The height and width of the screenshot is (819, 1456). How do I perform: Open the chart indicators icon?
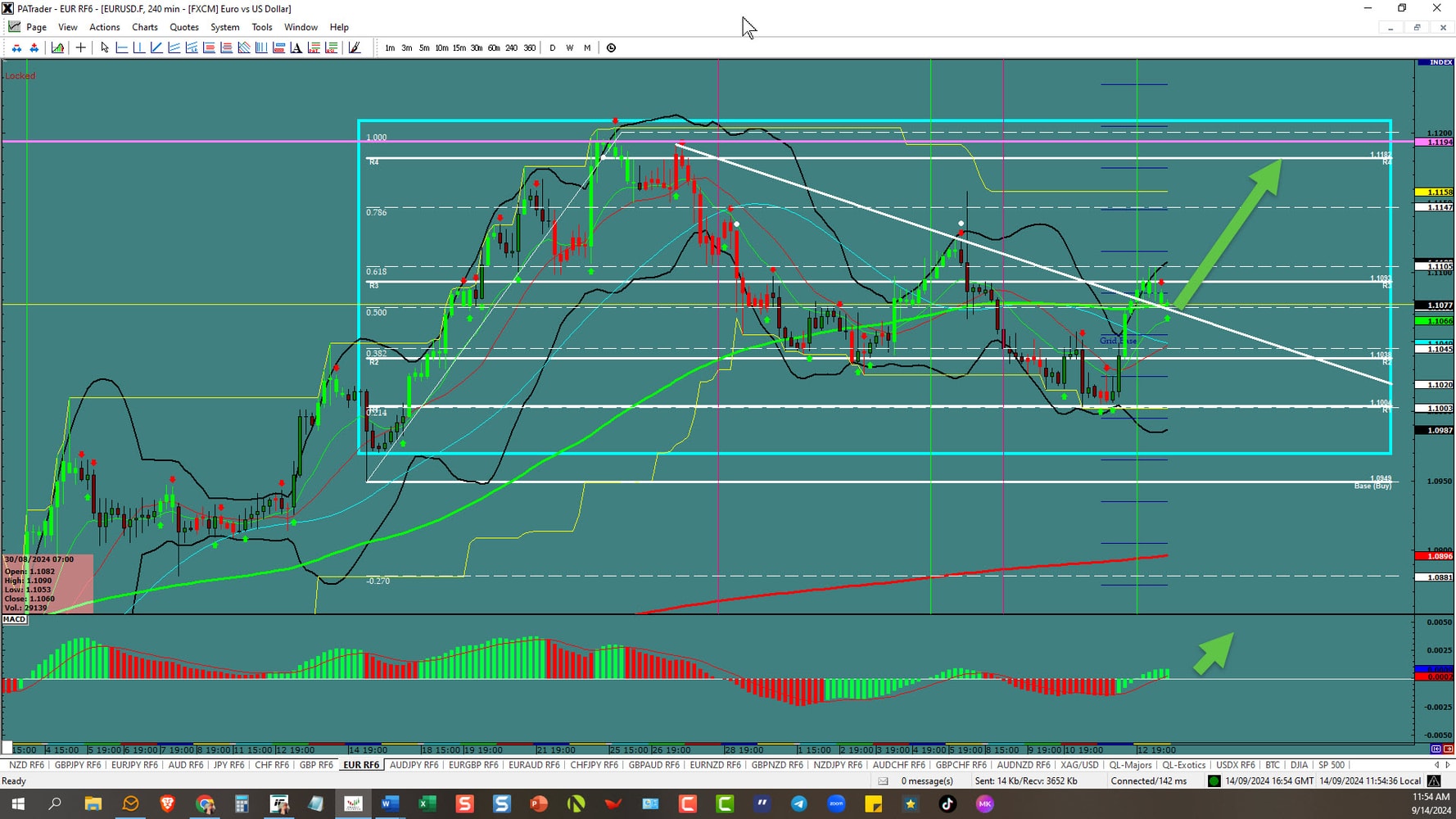pyautogui.click(x=57, y=48)
